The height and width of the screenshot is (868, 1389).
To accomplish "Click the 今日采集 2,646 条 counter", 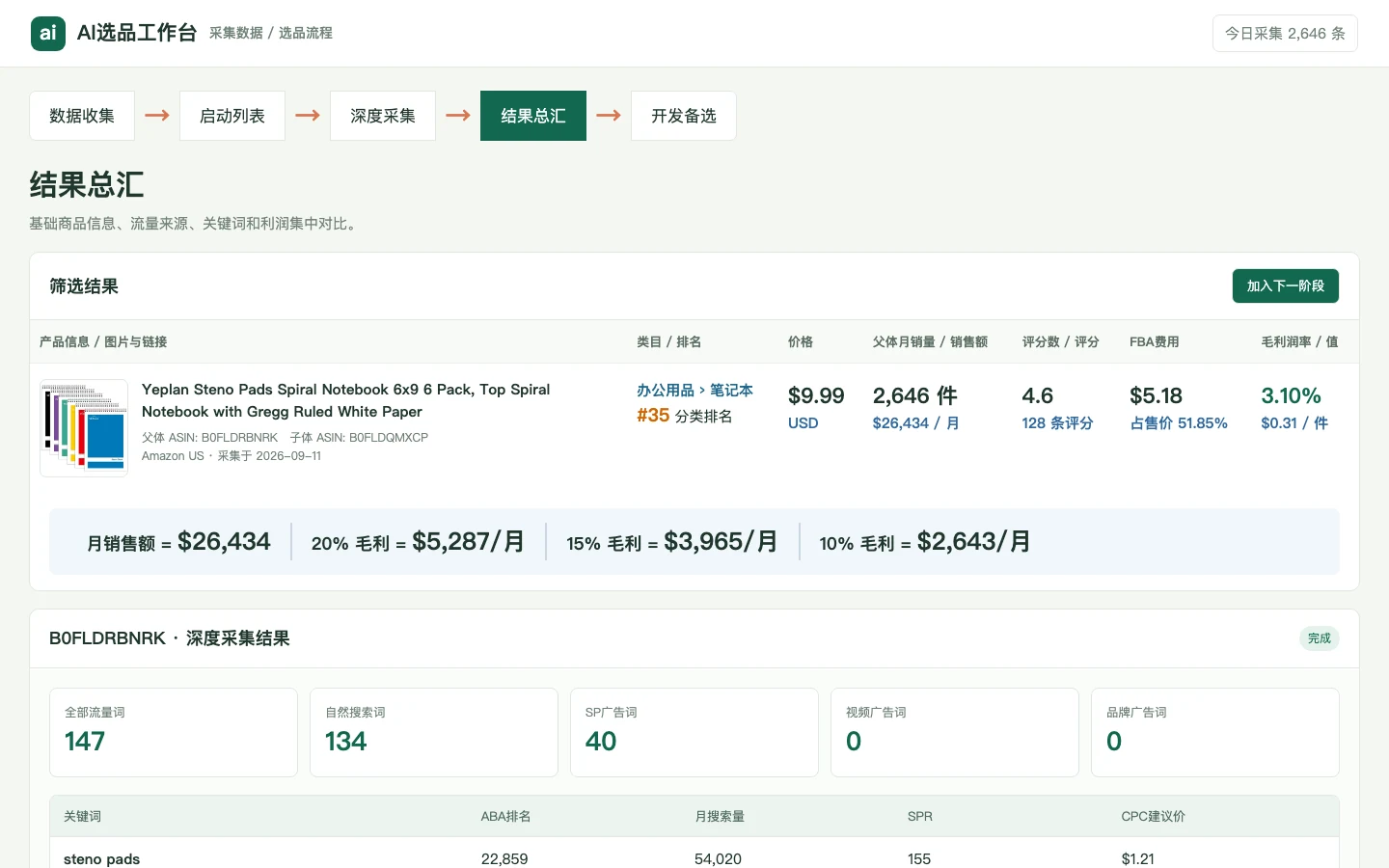I will tap(1285, 34).
